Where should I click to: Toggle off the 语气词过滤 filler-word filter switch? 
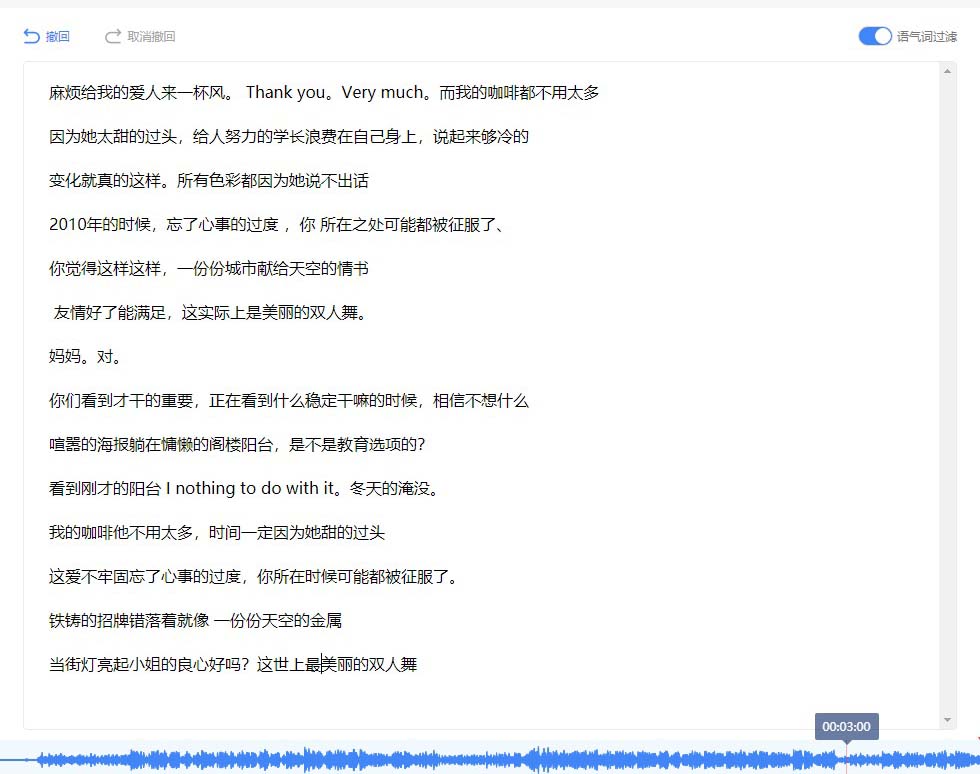coord(875,36)
